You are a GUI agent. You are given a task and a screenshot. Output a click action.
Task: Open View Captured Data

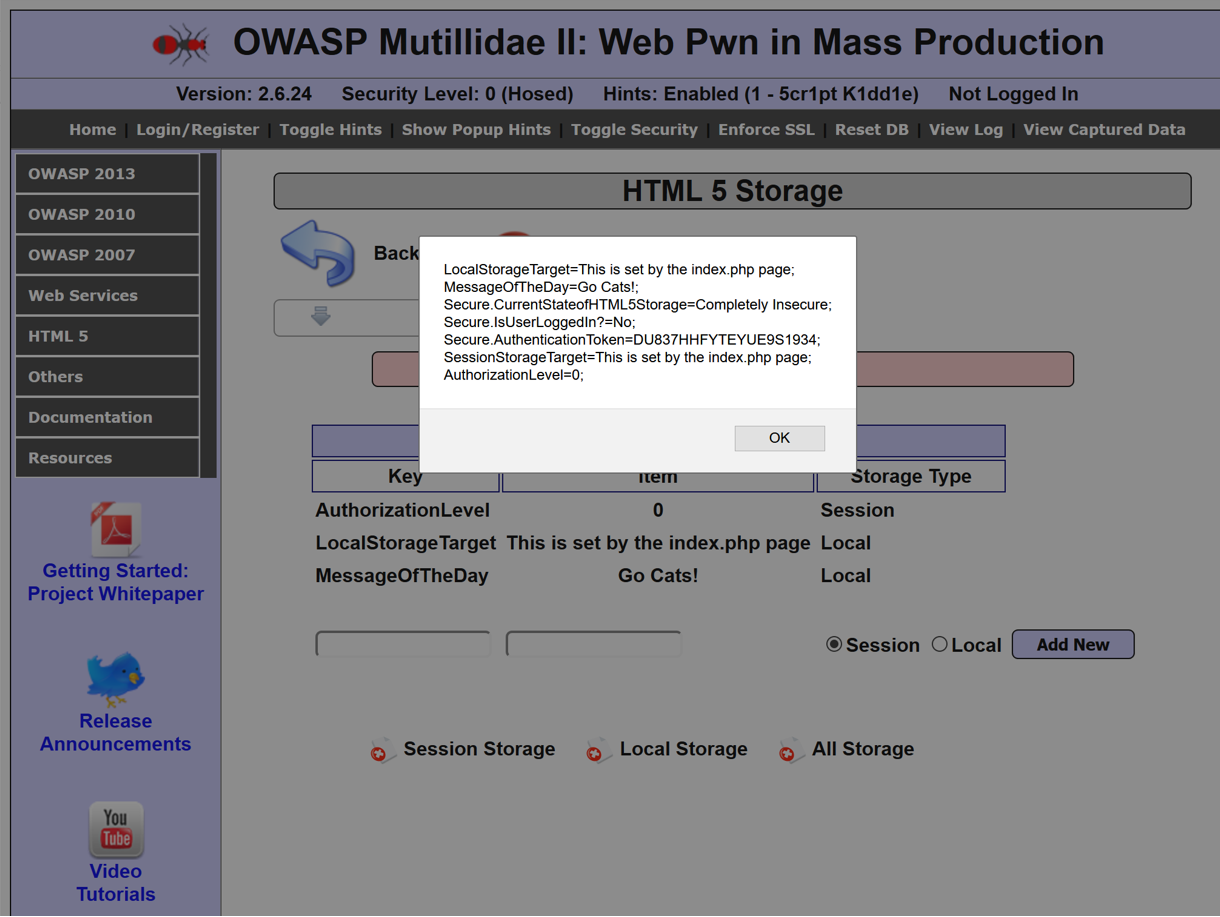(1104, 130)
